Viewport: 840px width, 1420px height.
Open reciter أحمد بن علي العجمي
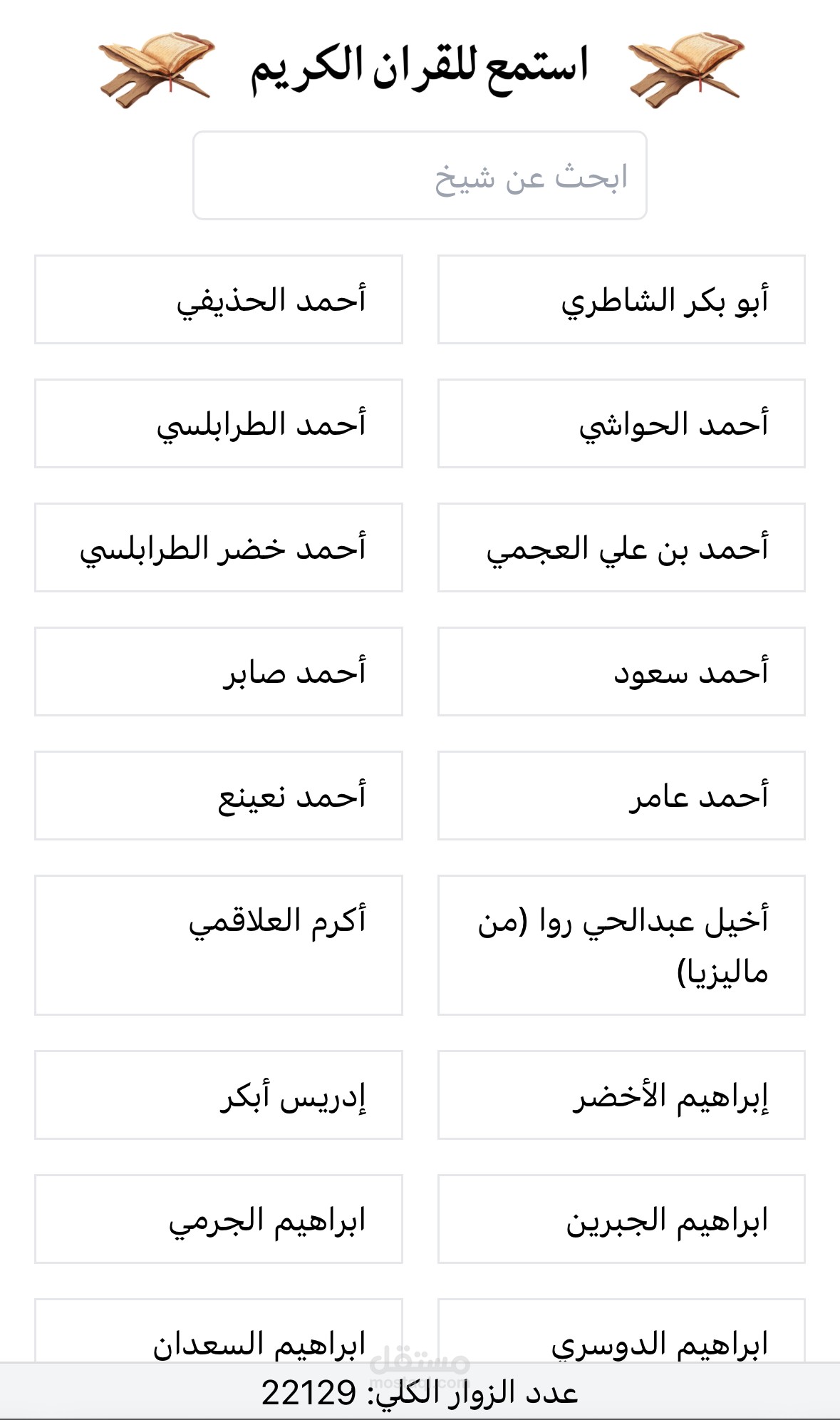pyautogui.click(x=621, y=547)
